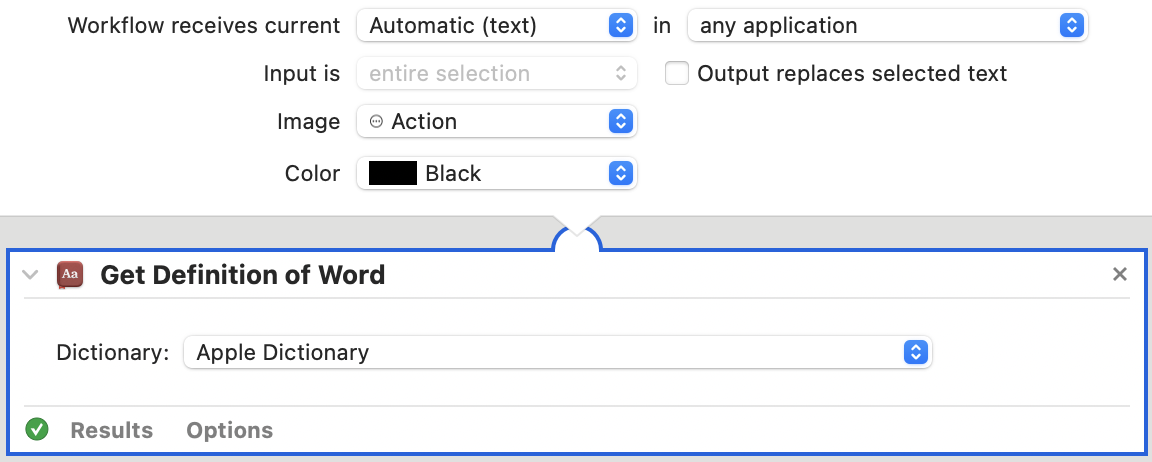The image size is (1152, 462).
Task: Click the green success checkmark icon
Action: [x=37, y=429]
